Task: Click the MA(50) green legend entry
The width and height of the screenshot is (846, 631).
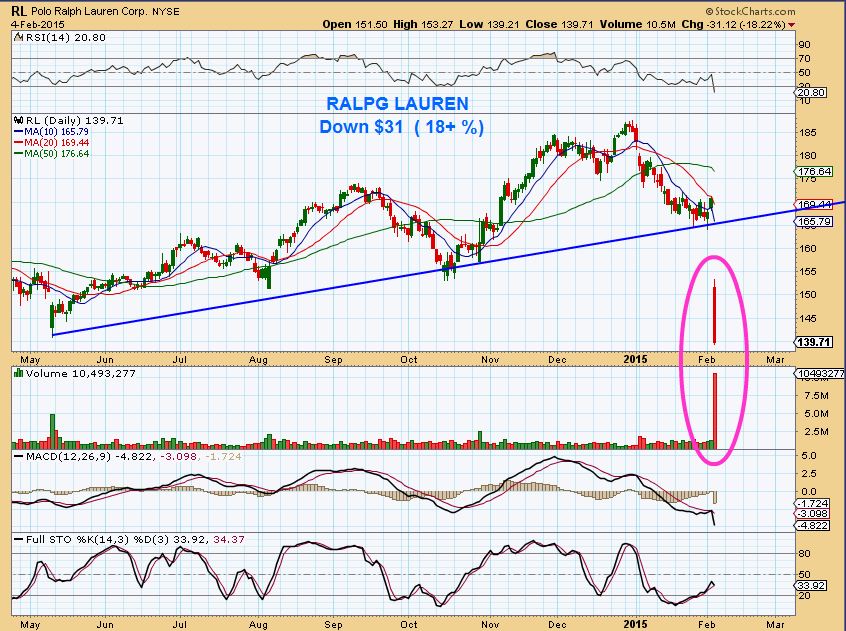Action: (x=51, y=154)
